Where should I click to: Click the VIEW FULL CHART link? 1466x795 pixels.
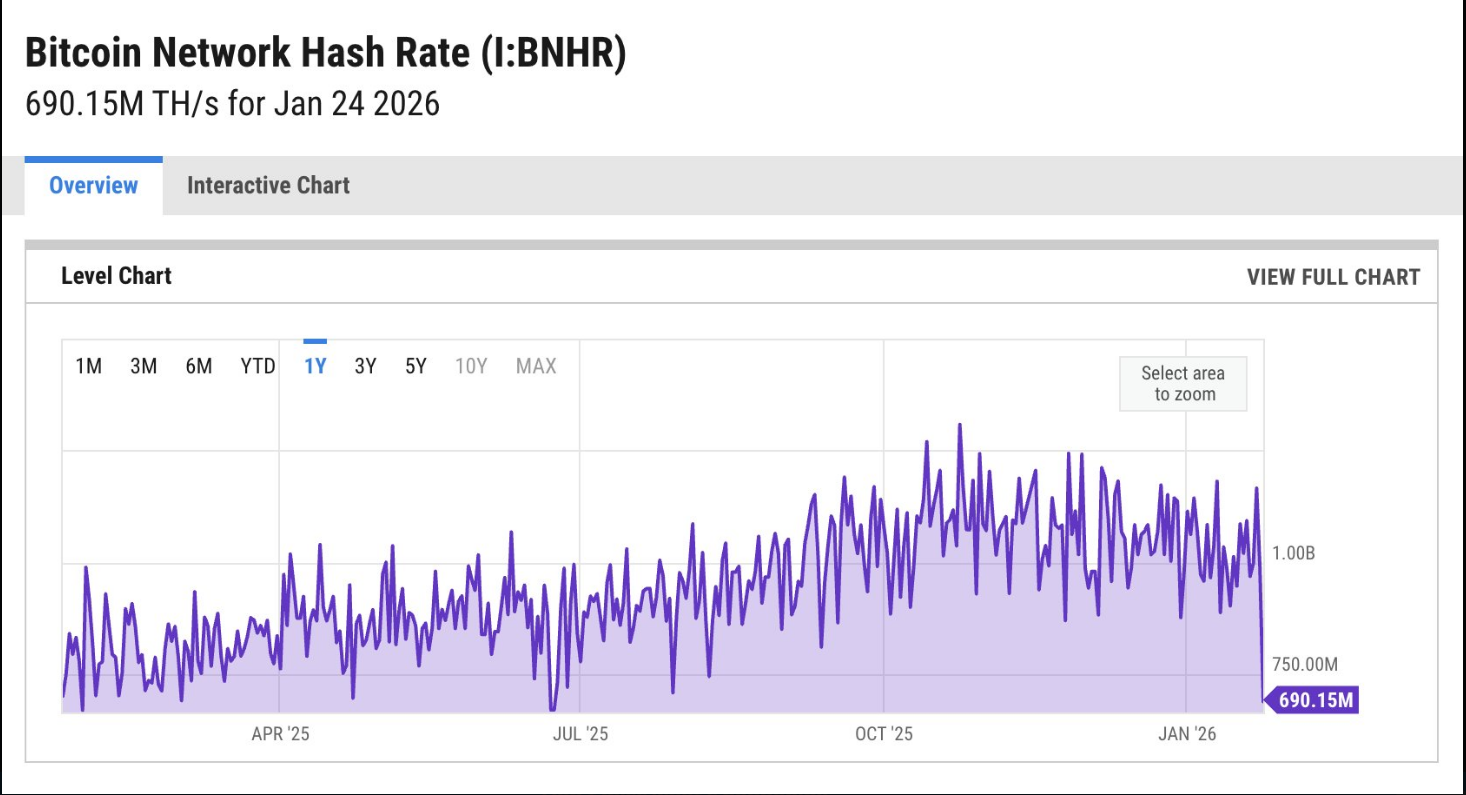click(x=1332, y=277)
